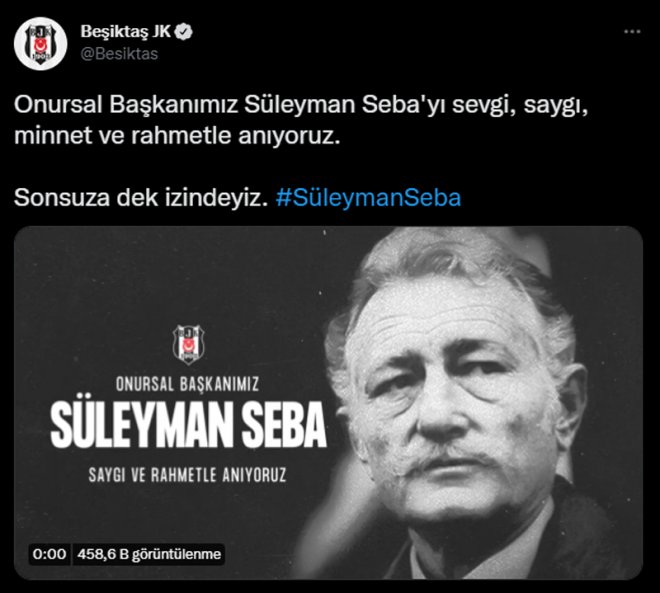Click the verified badge next to Beşiktaş JK
660x593 pixels.
pos(184,32)
